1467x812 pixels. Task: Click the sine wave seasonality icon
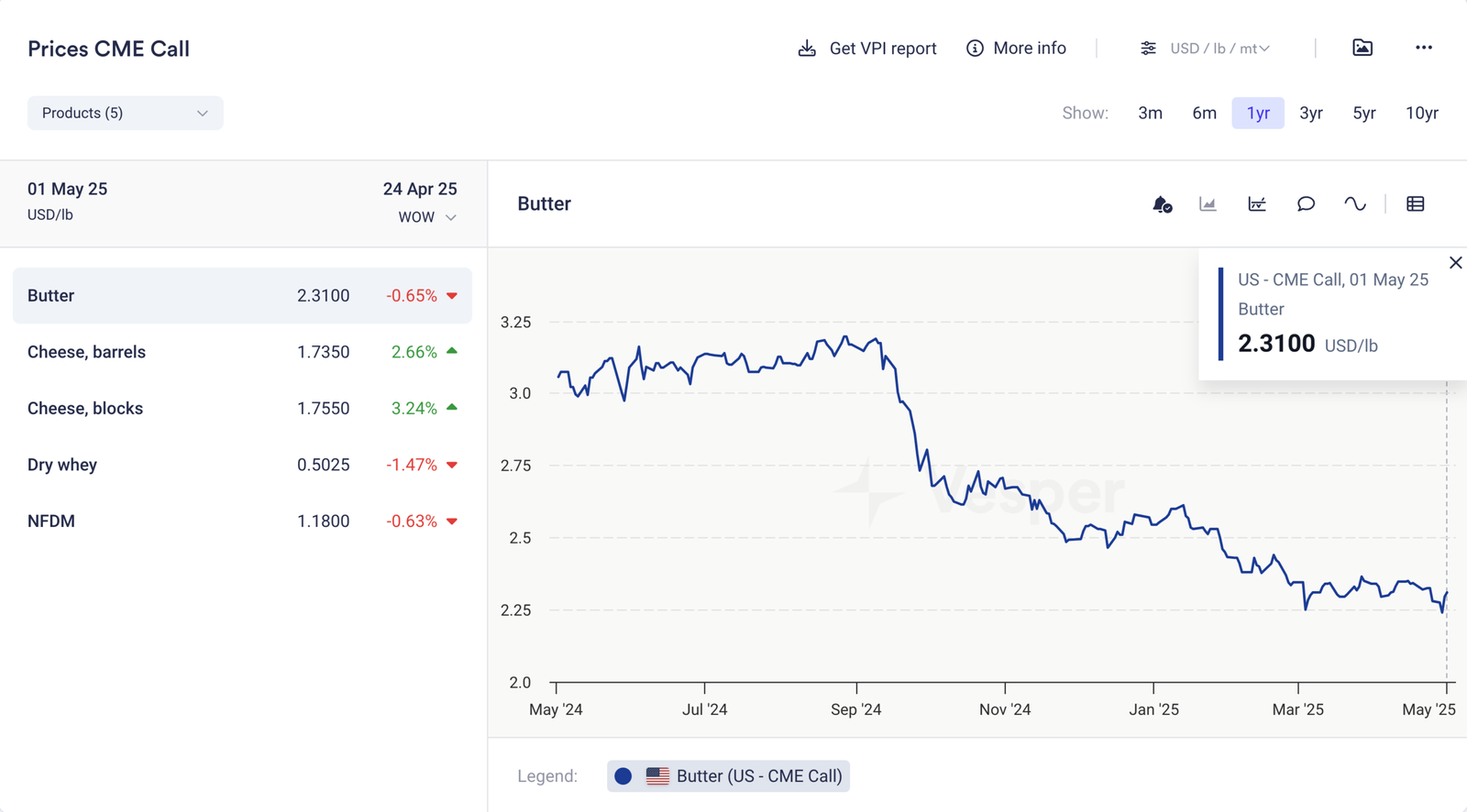[x=1354, y=204]
